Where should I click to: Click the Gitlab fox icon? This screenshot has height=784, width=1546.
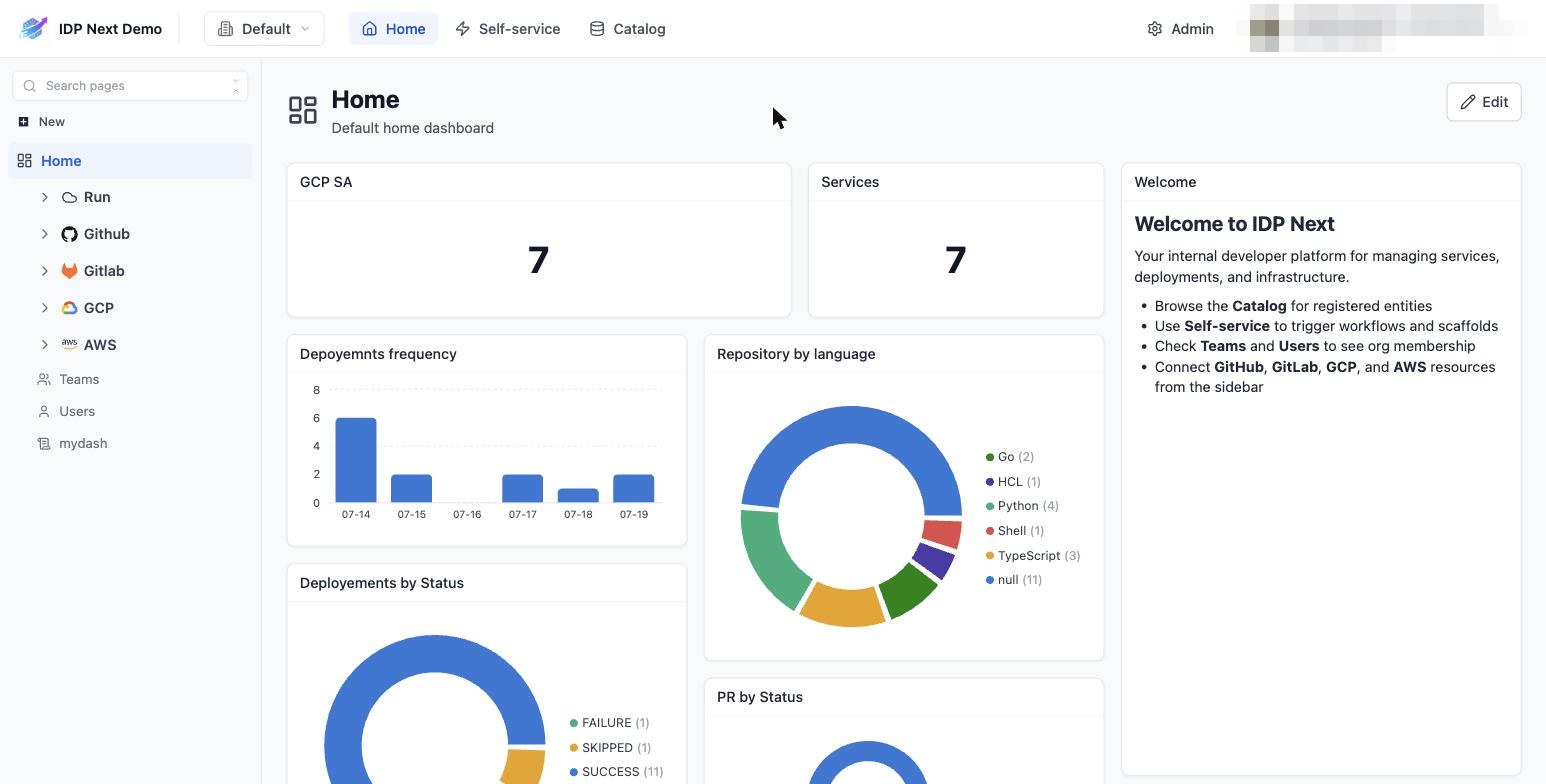pyautogui.click(x=69, y=271)
